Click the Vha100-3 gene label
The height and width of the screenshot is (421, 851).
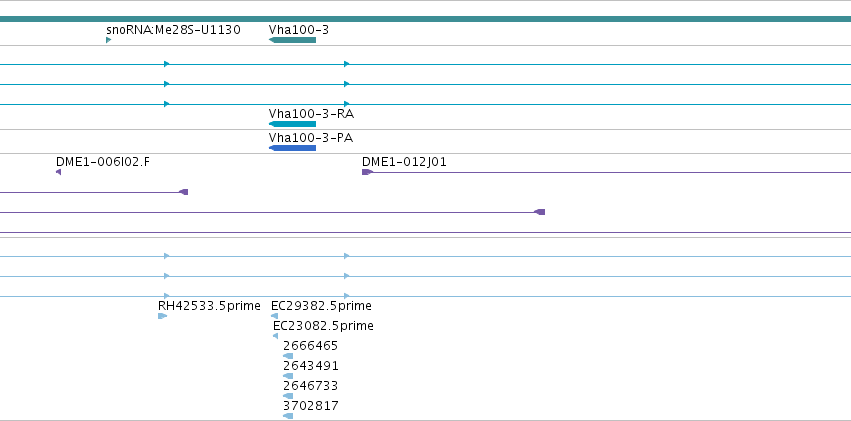pos(299,30)
